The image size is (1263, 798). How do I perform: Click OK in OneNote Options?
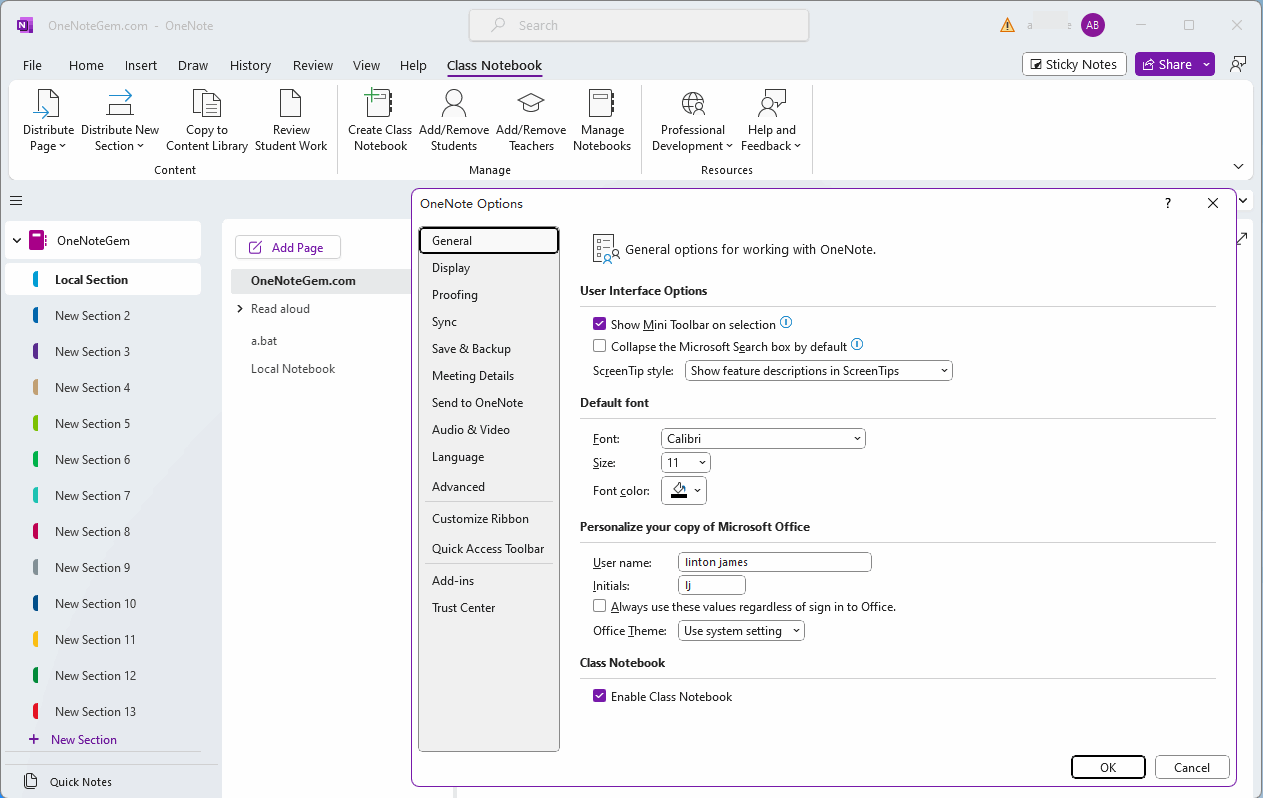coord(1108,767)
